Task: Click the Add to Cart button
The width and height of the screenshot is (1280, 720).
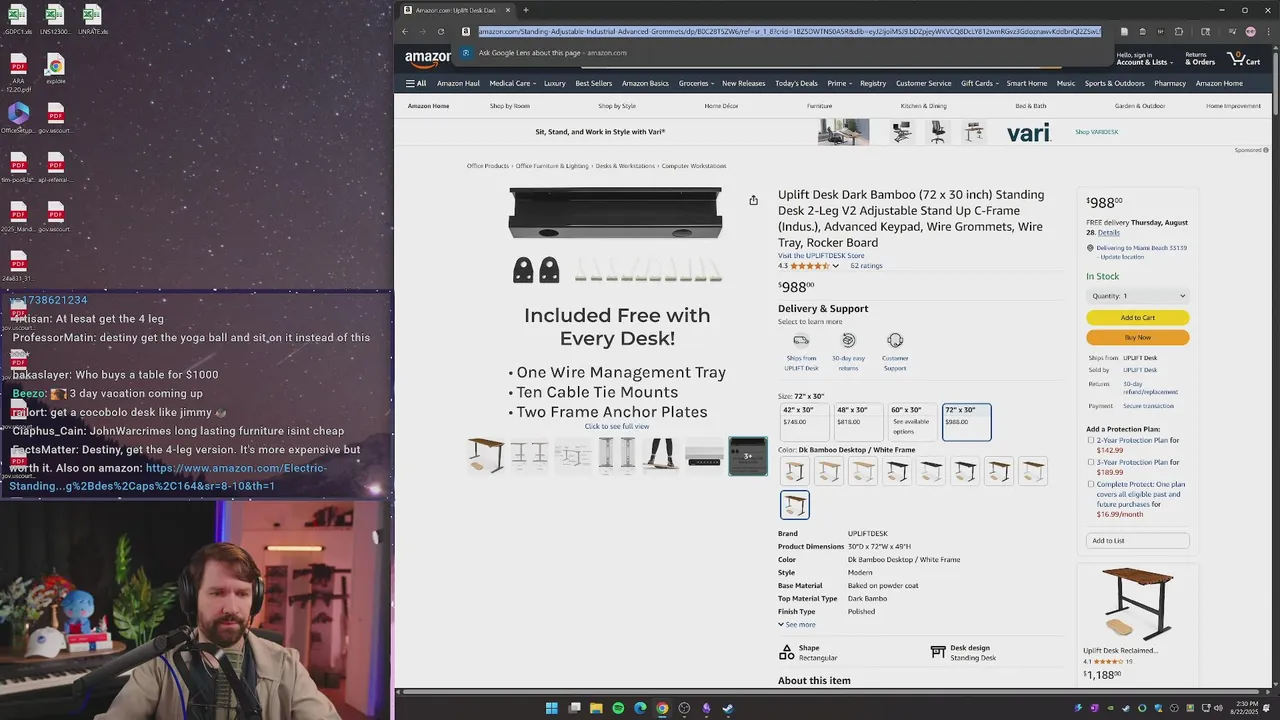Action: pos(1137,318)
